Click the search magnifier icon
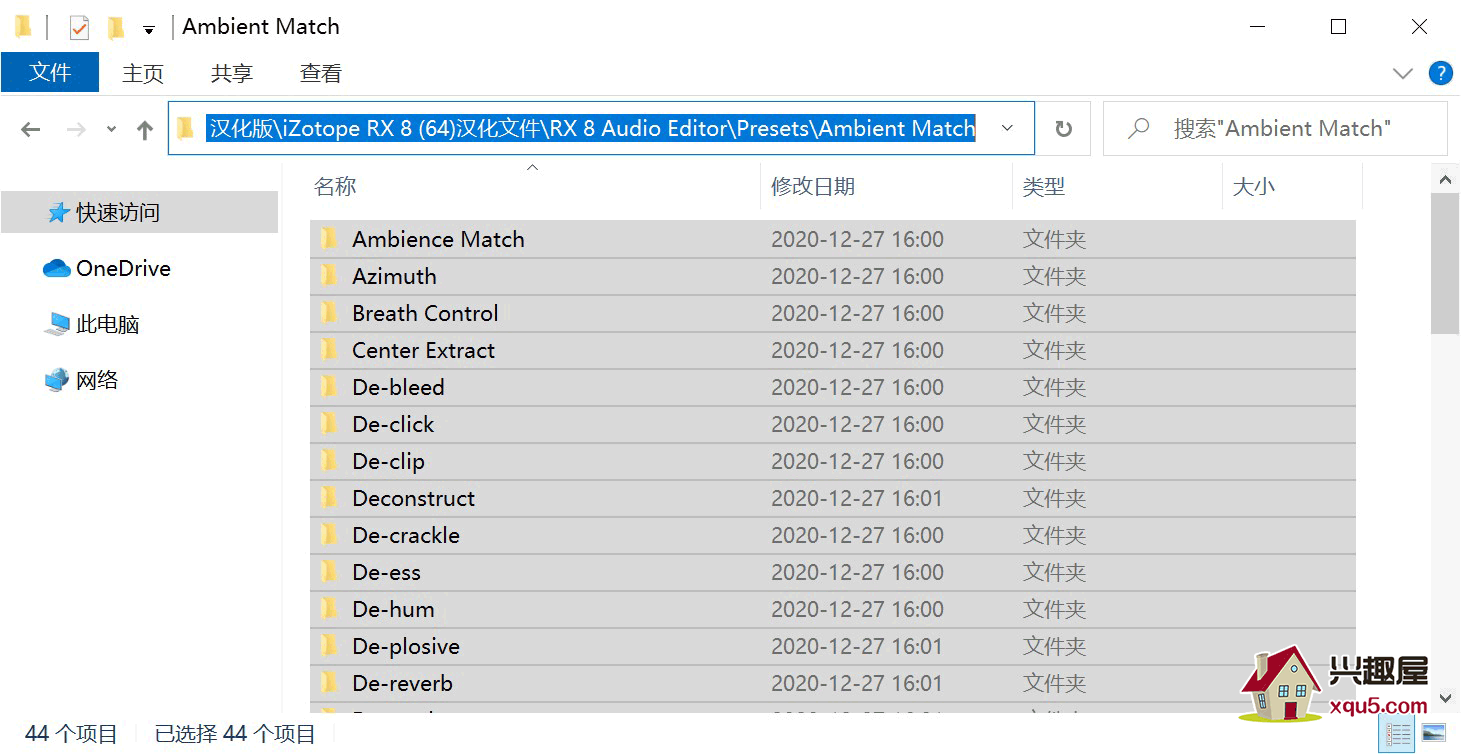 coord(1138,128)
